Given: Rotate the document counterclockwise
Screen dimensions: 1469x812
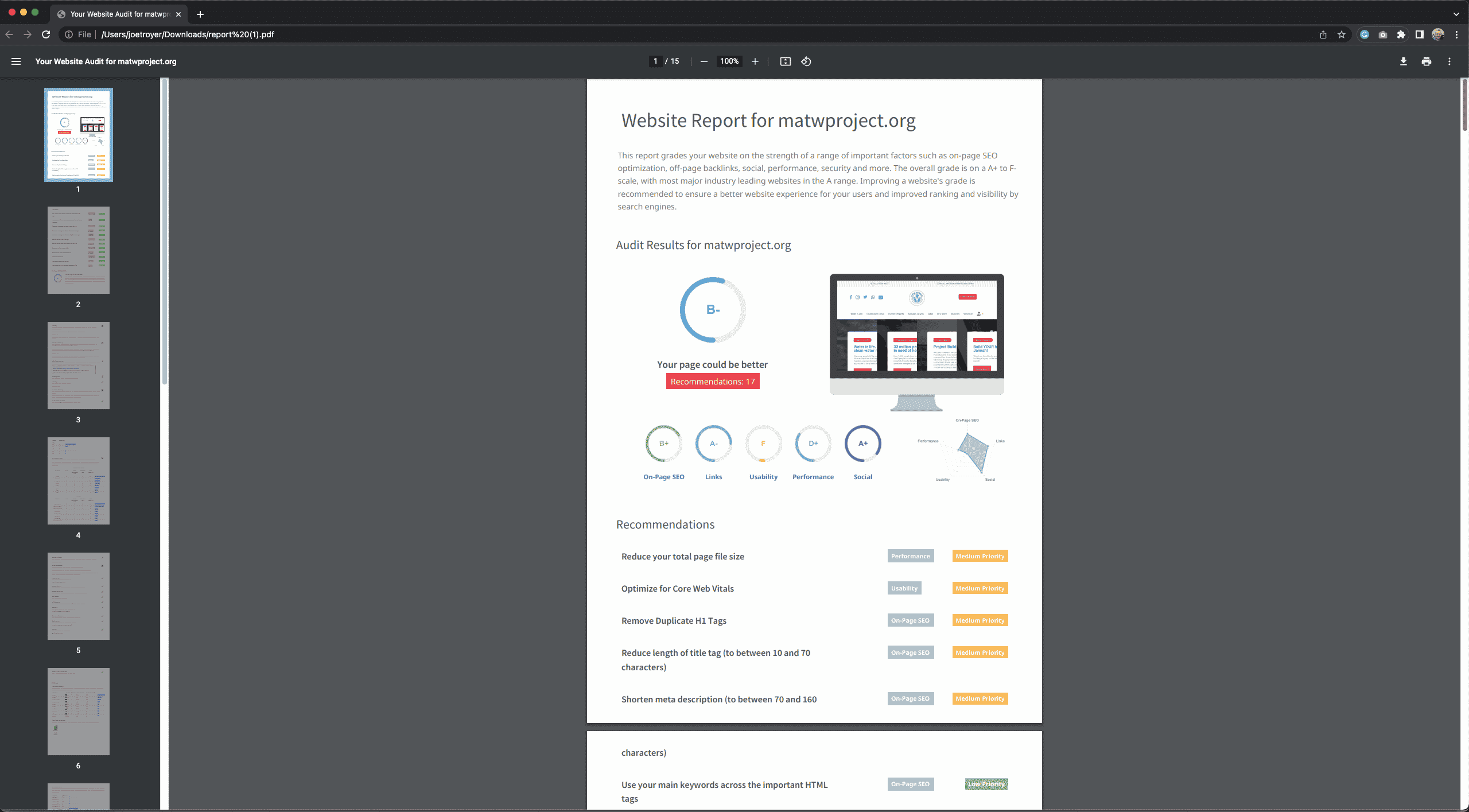Looking at the screenshot, I should 806,61.
